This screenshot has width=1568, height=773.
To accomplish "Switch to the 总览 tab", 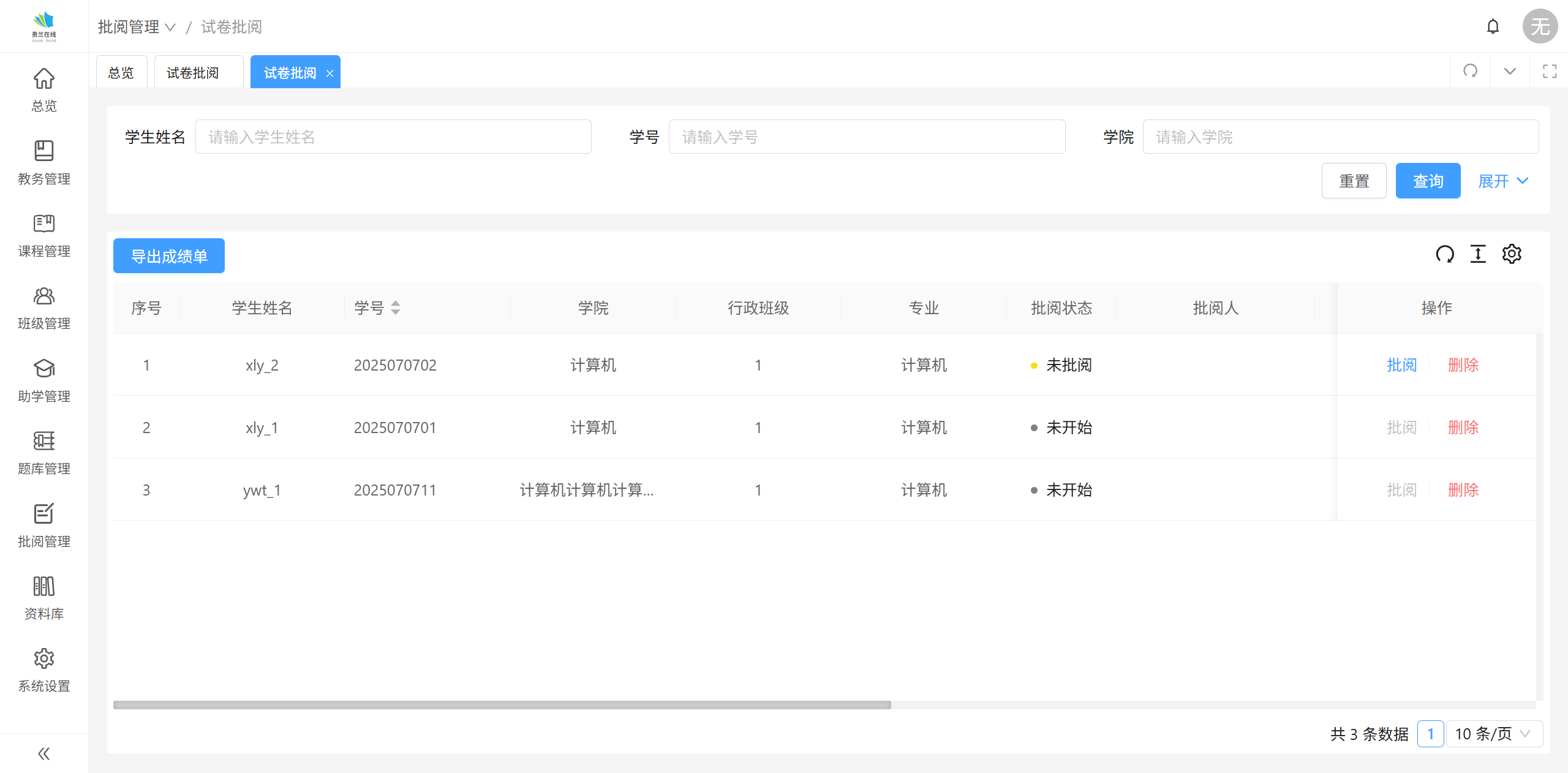I will point(121,73).
